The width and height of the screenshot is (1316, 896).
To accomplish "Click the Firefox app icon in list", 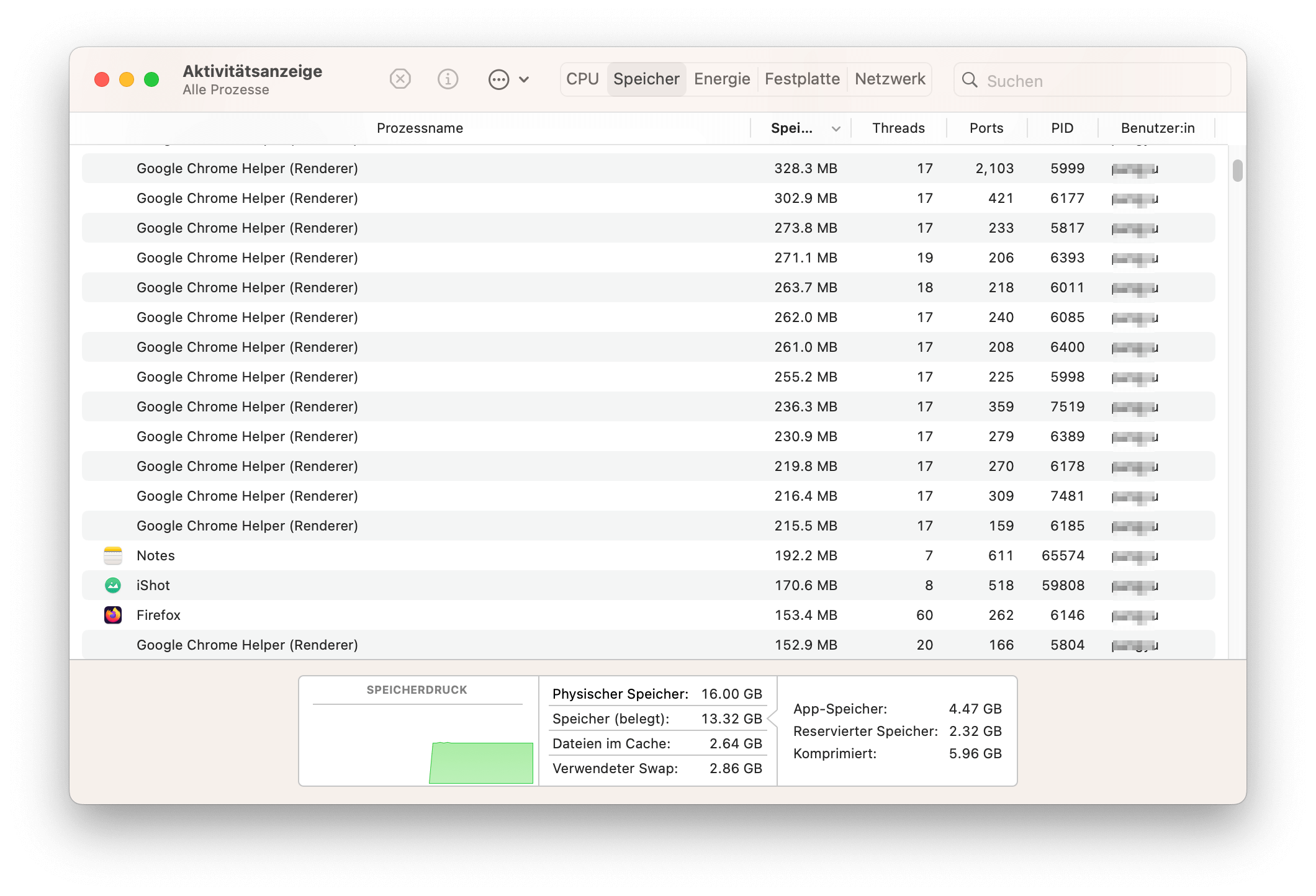I will (113, 615).
